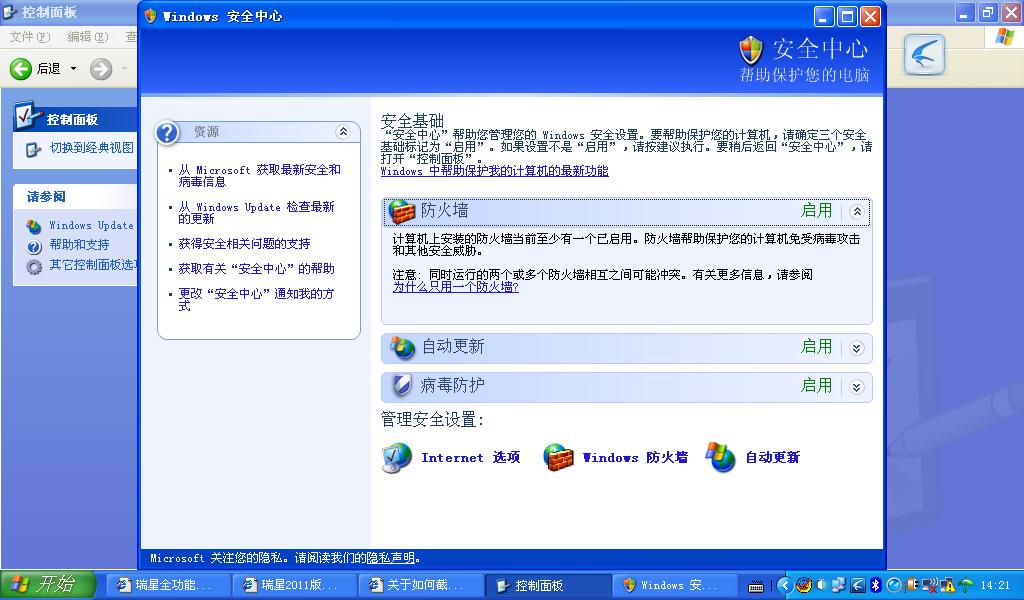Click the Forward arrow button in Control Panel
1024x600 pixels.
pos(101,69)
